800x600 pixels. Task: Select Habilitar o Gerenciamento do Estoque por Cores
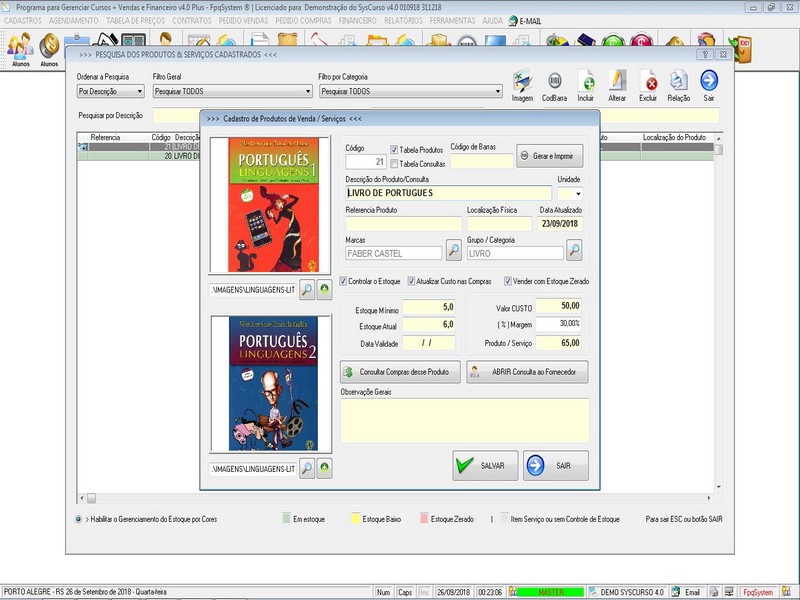pos(79,519)
